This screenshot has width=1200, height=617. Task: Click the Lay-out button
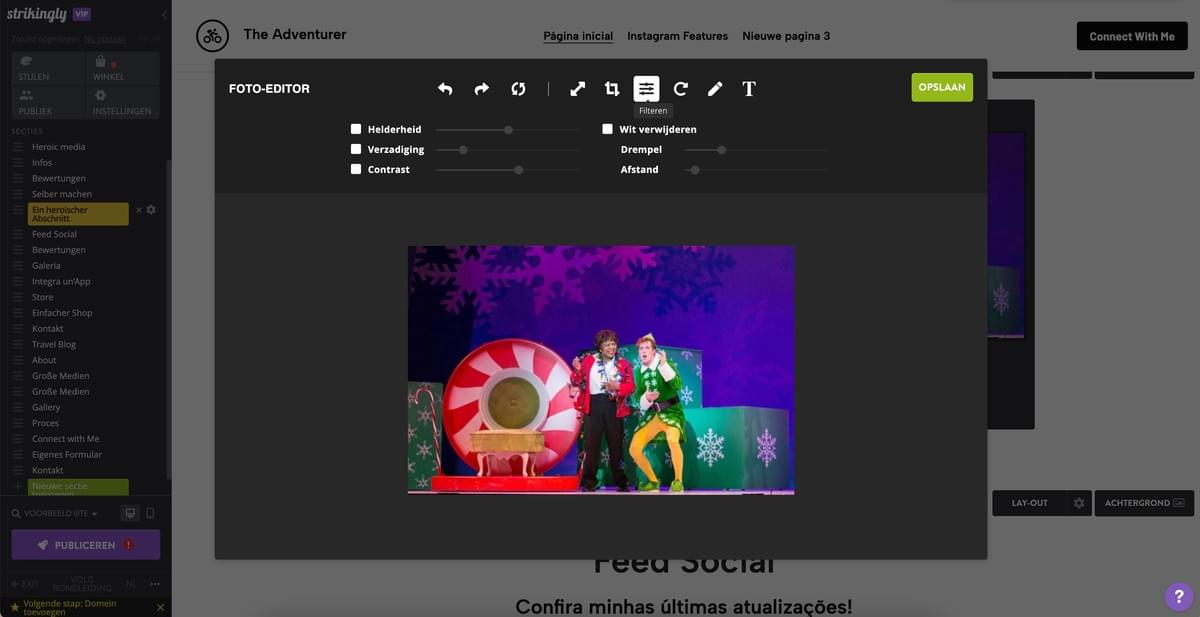pyautogui.click(x=1029, y=503)
